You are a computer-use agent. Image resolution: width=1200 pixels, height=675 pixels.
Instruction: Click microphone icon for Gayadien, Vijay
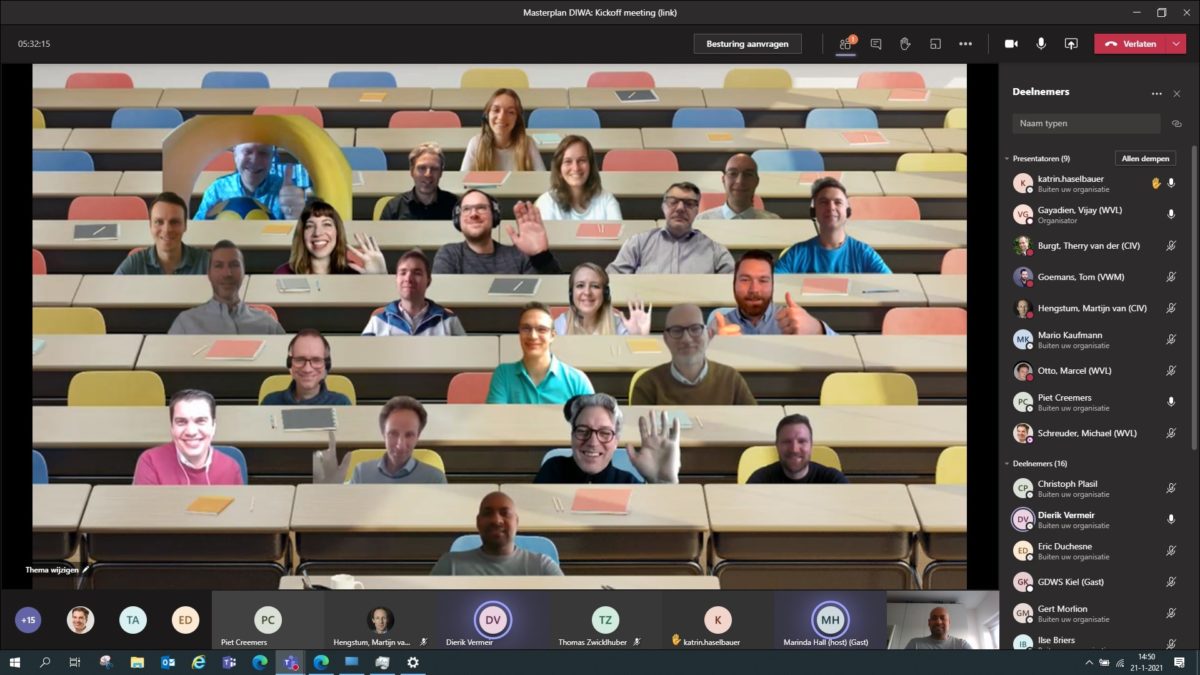[x=1171, y=214]
